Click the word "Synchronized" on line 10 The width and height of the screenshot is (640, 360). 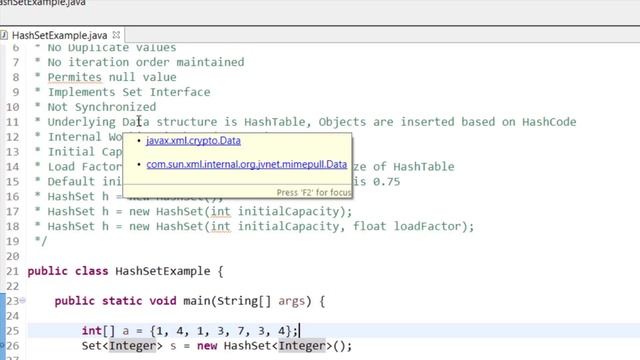(x=115, y=107)
